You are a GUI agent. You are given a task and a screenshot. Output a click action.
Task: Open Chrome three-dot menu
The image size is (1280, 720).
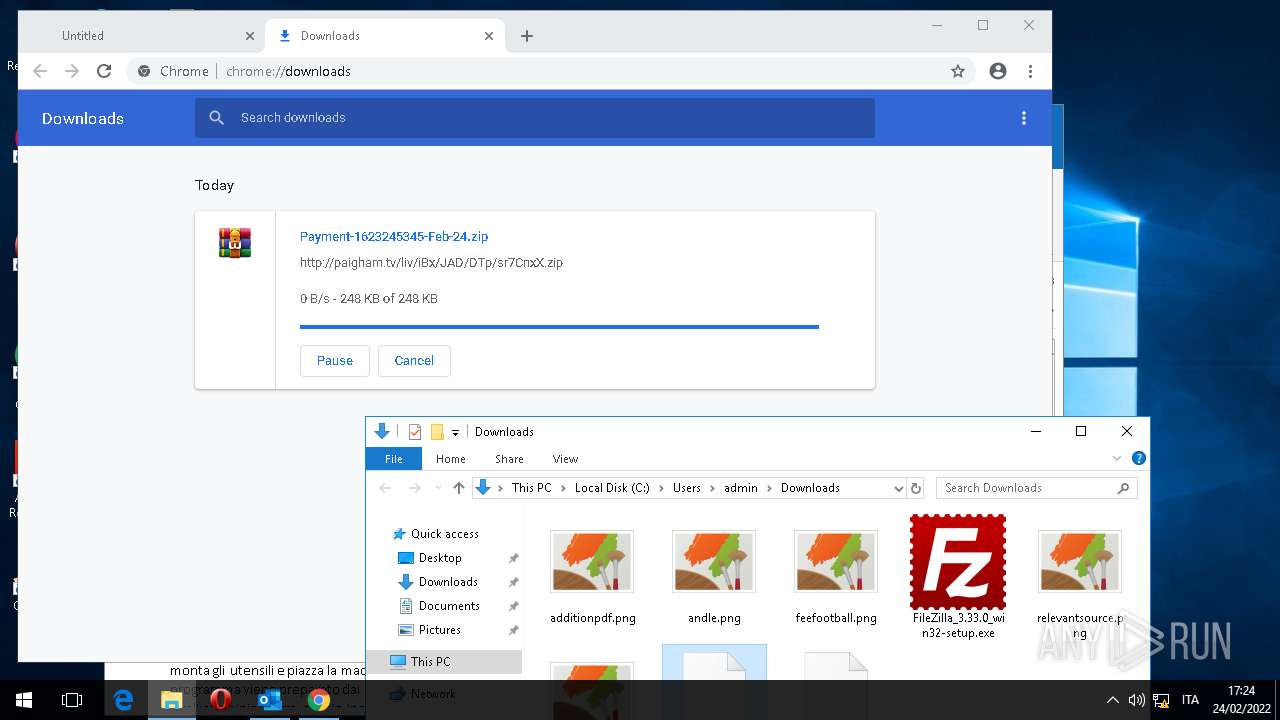pyautogui.click(x=1030, y=71)
